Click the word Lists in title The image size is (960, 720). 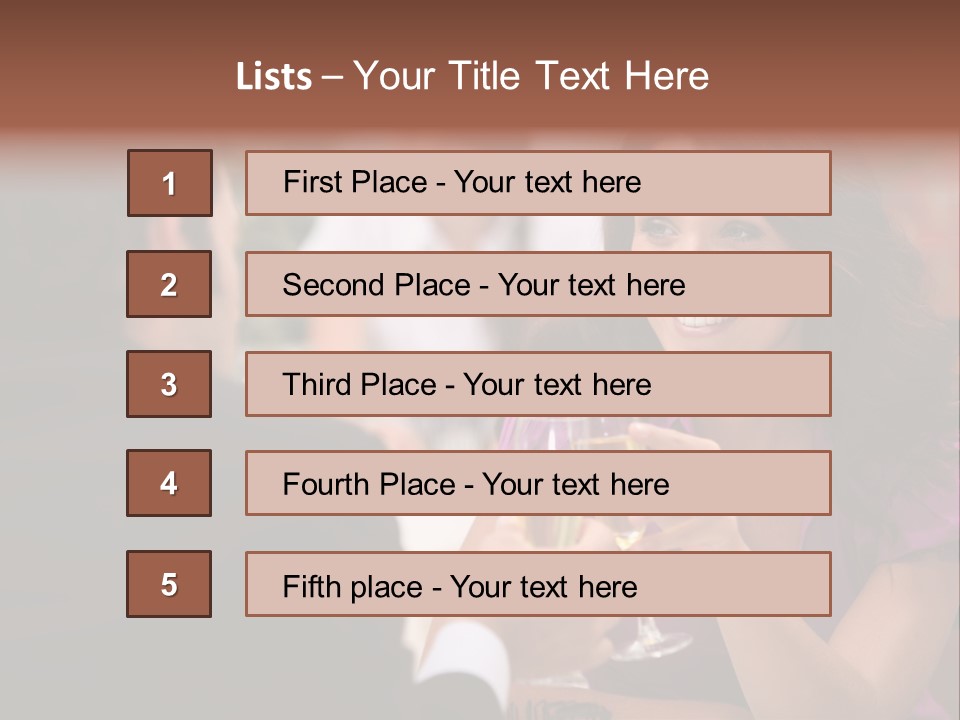tap(274, 77)
